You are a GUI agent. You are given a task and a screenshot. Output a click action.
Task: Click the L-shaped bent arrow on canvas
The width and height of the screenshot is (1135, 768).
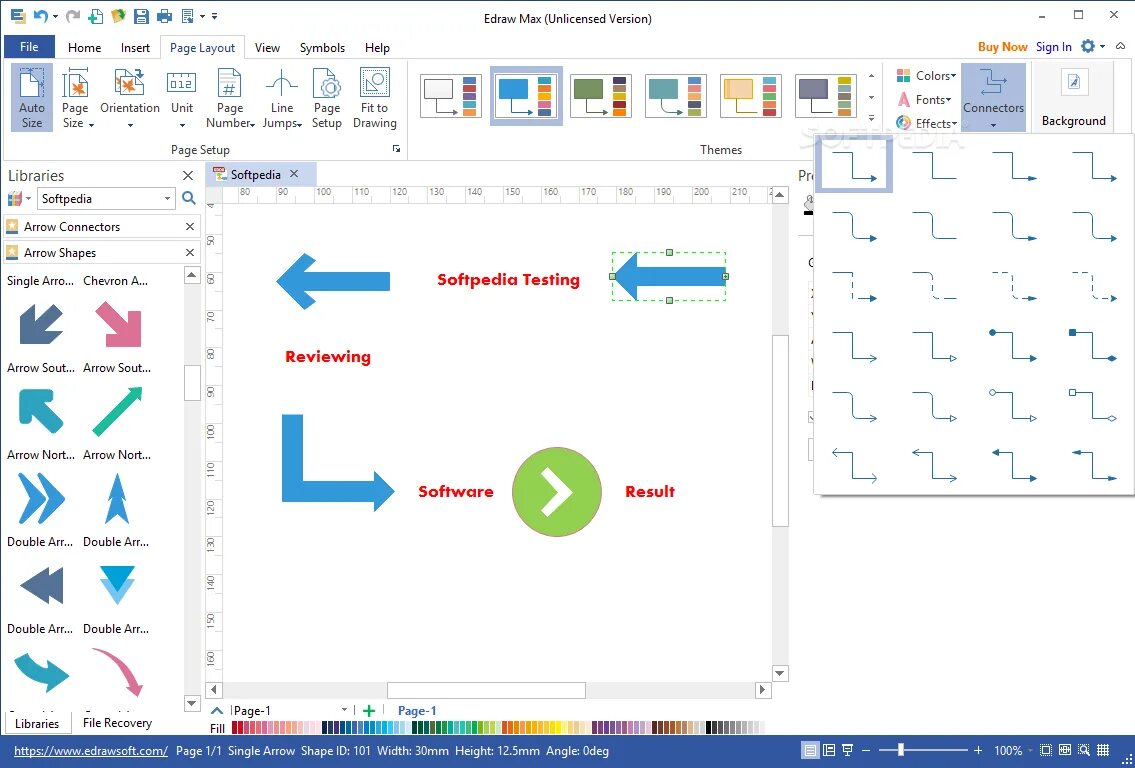click(337, 463)
